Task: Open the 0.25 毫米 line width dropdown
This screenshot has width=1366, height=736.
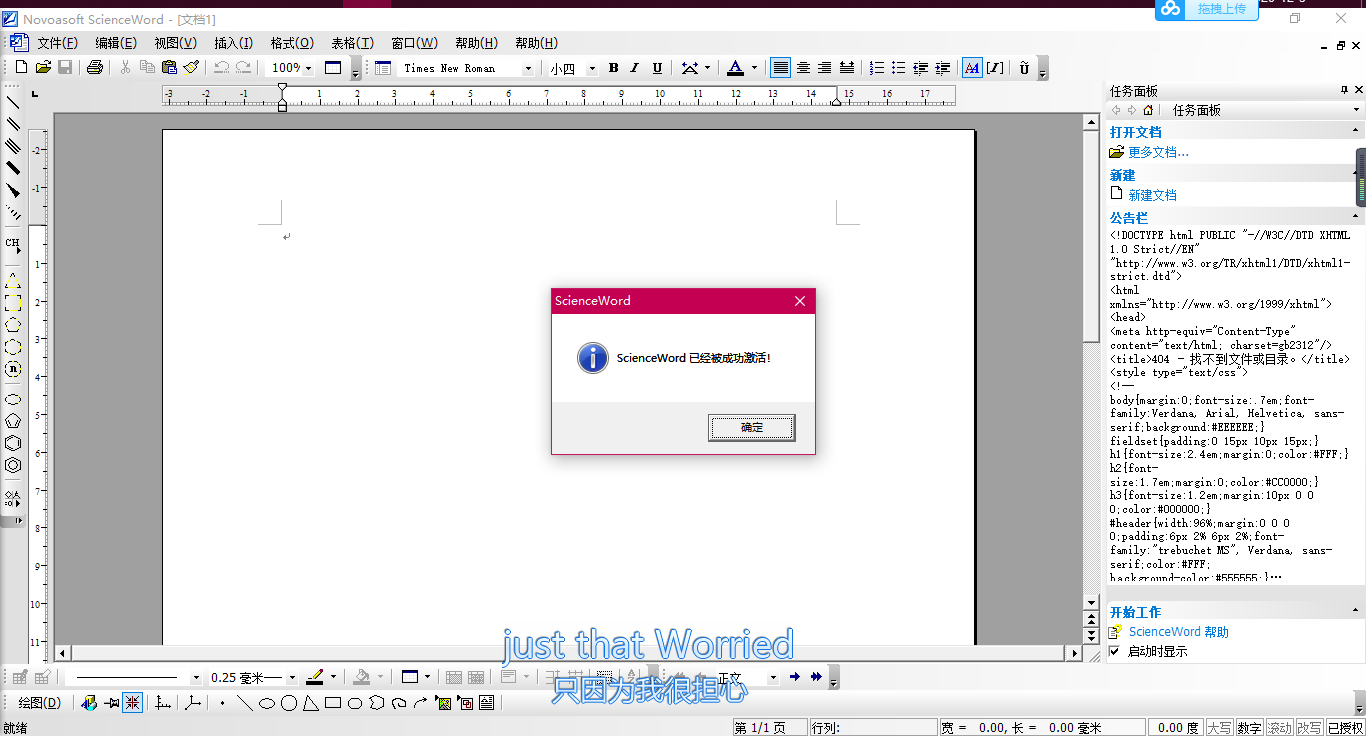Action: coord(292,677)
